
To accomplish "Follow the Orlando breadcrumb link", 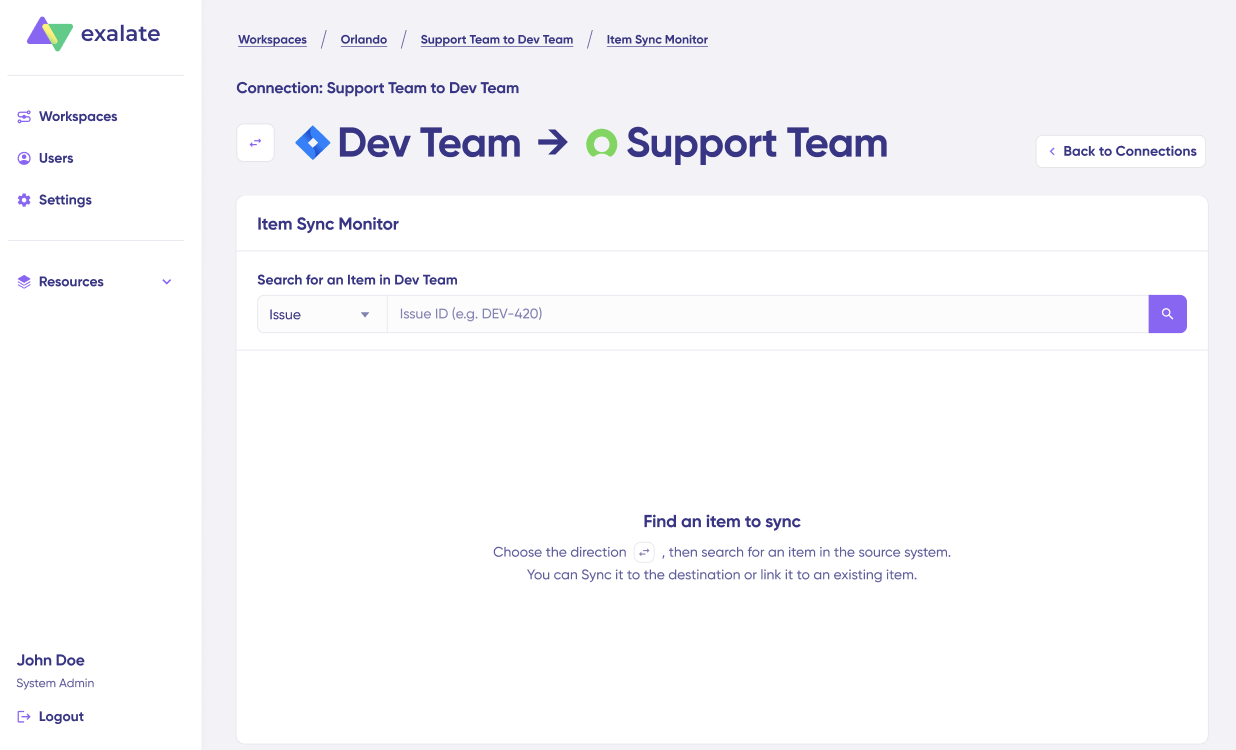I will [x=364, y=40].
